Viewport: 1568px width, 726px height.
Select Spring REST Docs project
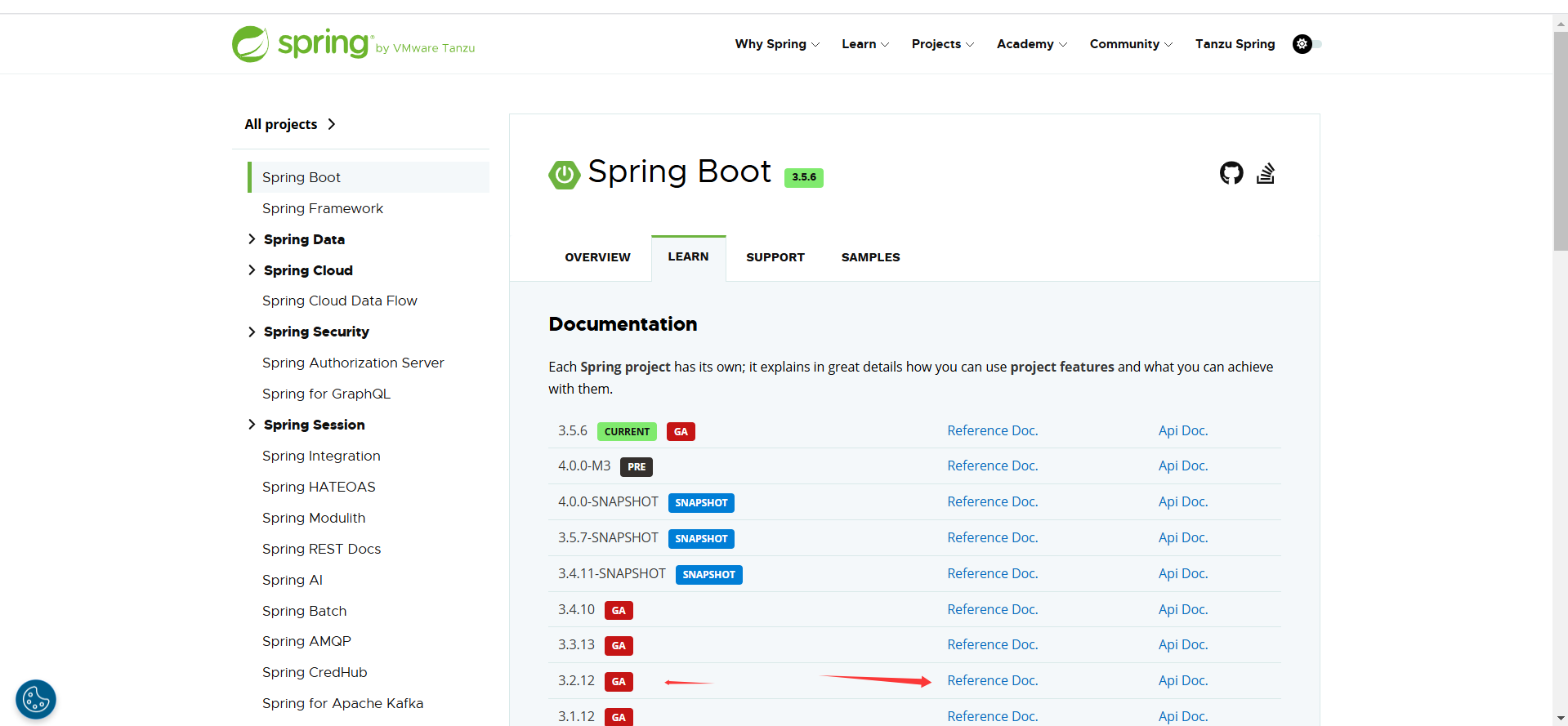point(321,549)
